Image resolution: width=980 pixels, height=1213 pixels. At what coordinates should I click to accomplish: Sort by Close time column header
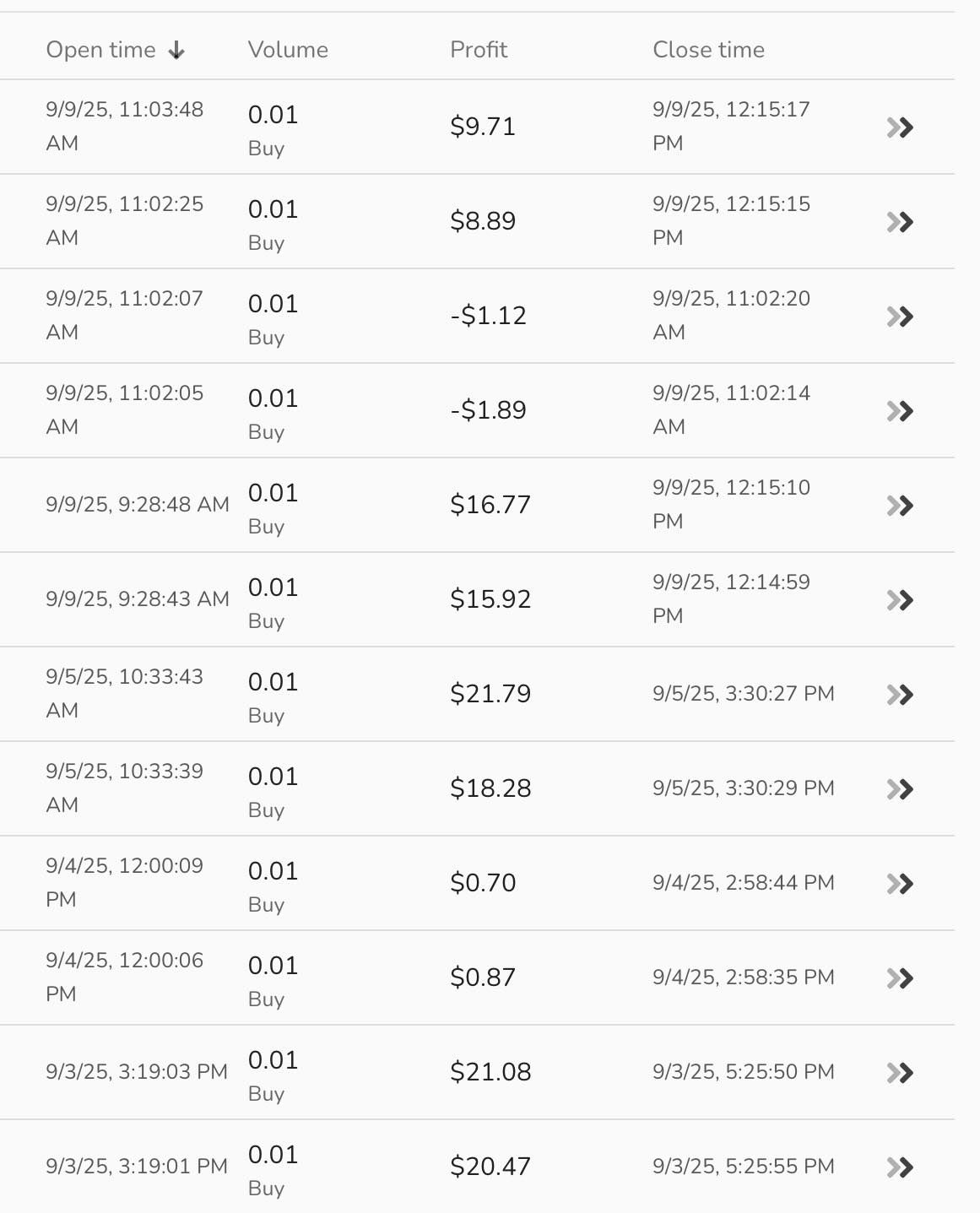pyautogui.click(x=708, y=50)
